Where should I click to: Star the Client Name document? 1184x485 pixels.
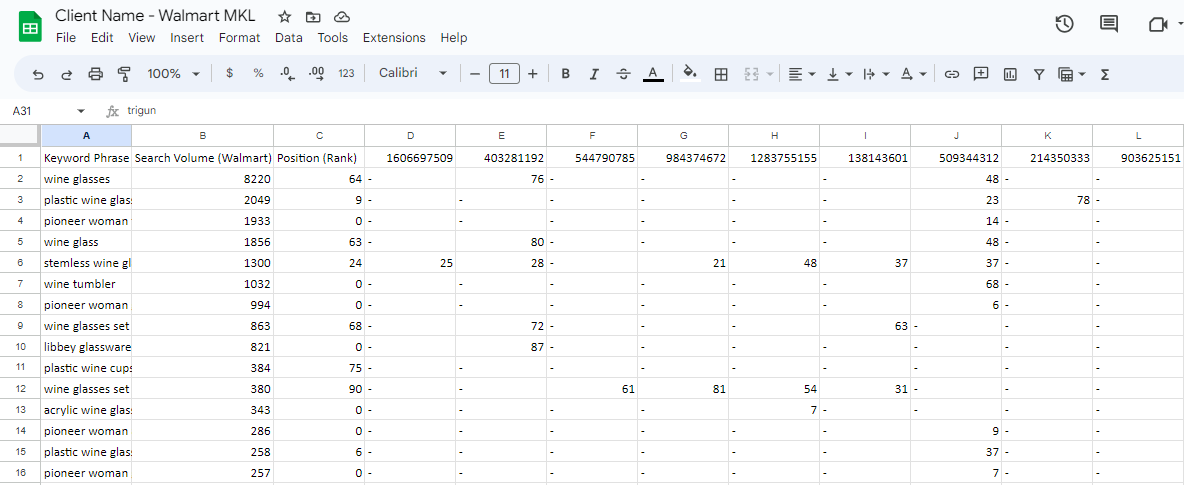point(285,17)
